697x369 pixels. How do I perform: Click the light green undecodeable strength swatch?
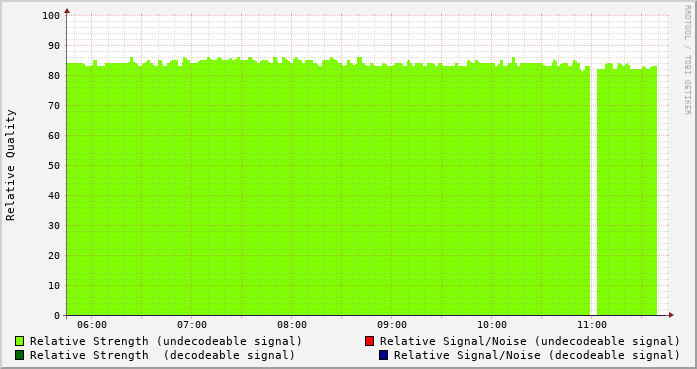(x=20, y=341)
